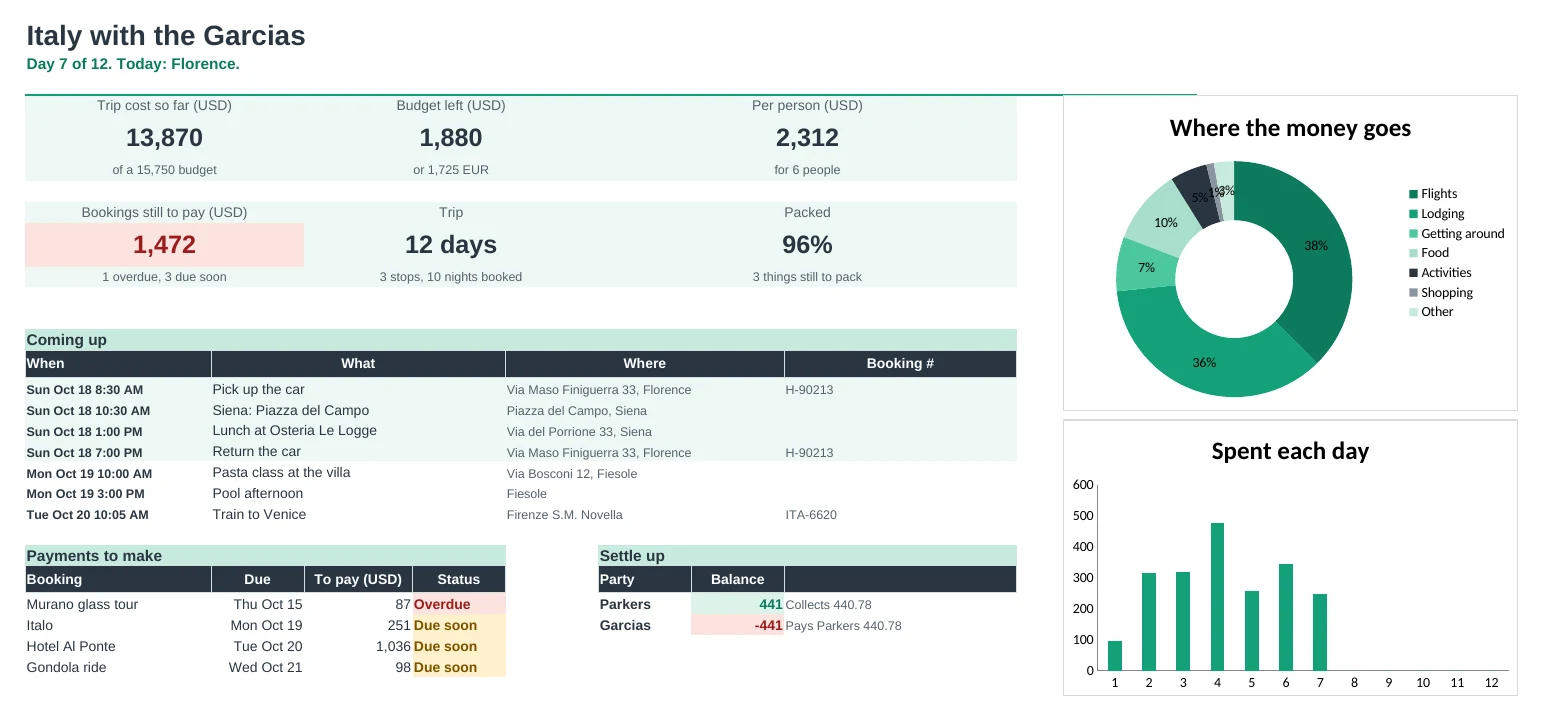Image resolution: width=1542 pixels, height=720 pixels.
Task: Click the 'When' column header
Action: click(118, 364)
